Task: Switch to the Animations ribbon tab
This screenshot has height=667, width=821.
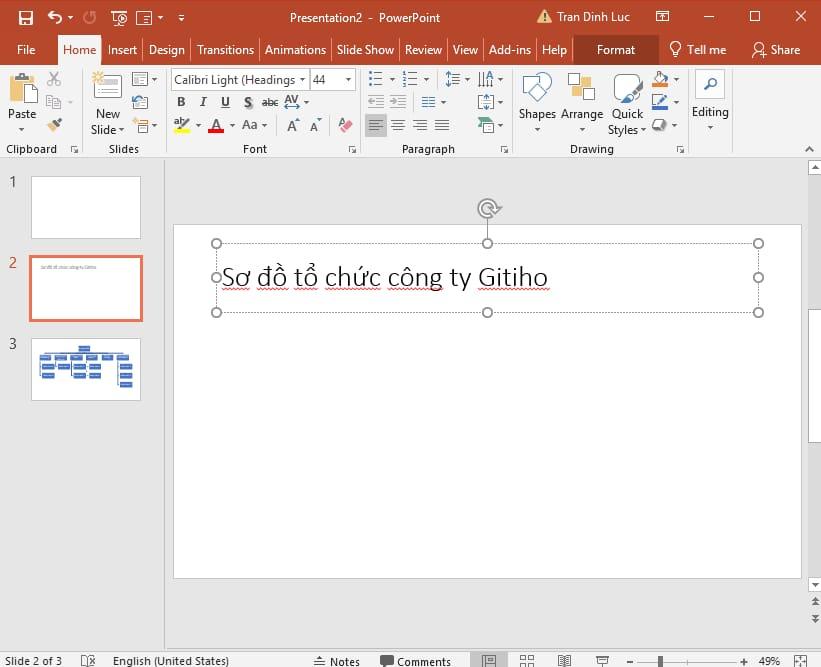Action: tap(295, 49)
